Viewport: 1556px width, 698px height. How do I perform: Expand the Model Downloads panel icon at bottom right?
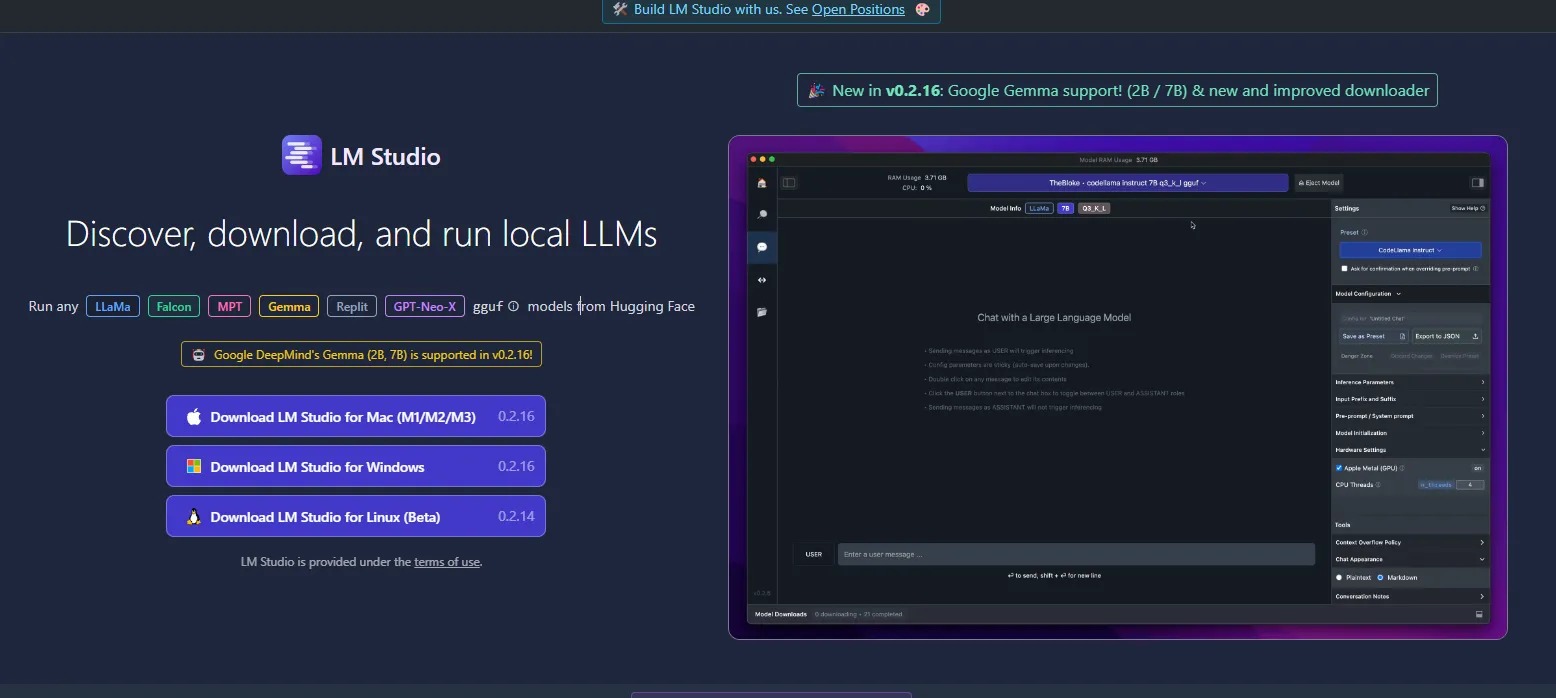[1479, 614]
